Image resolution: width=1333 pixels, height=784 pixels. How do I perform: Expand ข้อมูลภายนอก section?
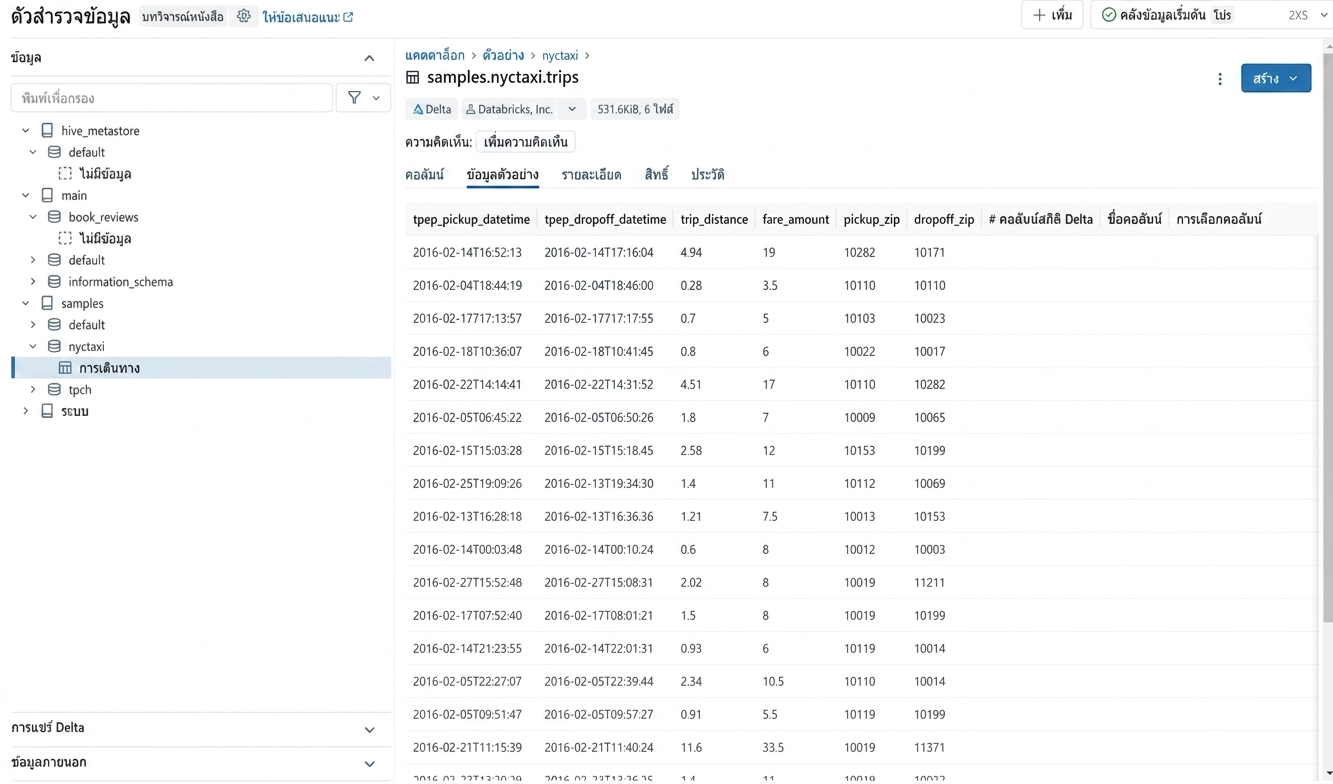point(370,763)
